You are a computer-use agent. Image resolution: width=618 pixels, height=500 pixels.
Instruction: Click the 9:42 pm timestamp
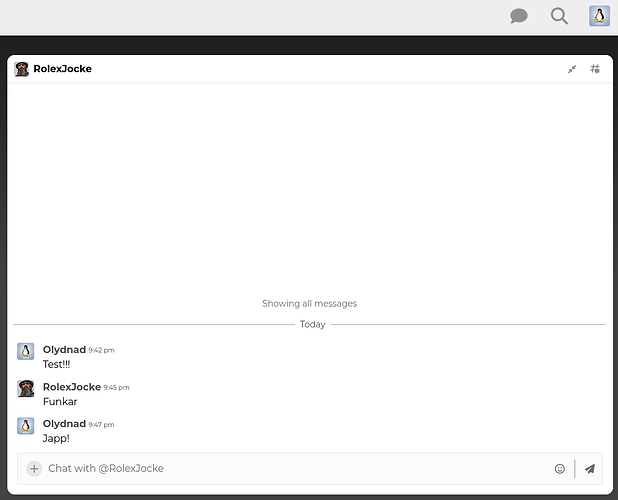[x=101, y=350]
